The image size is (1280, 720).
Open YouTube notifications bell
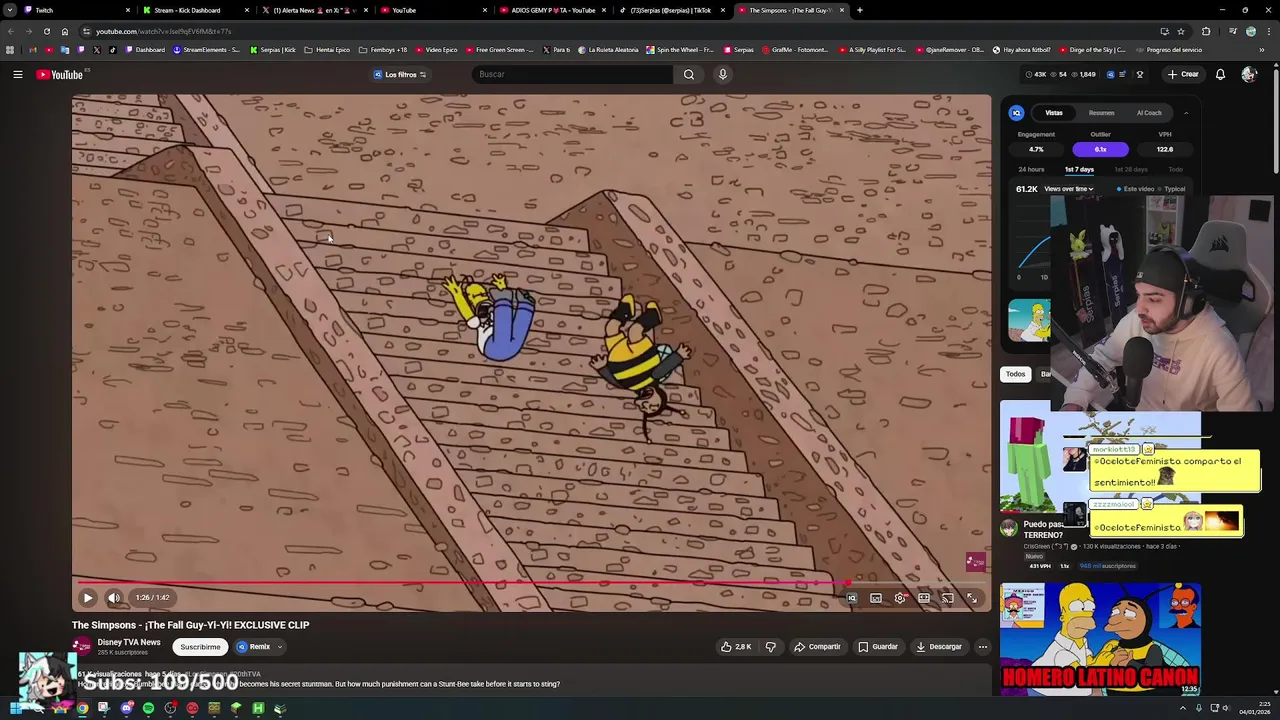click(x=1220, y=74)
